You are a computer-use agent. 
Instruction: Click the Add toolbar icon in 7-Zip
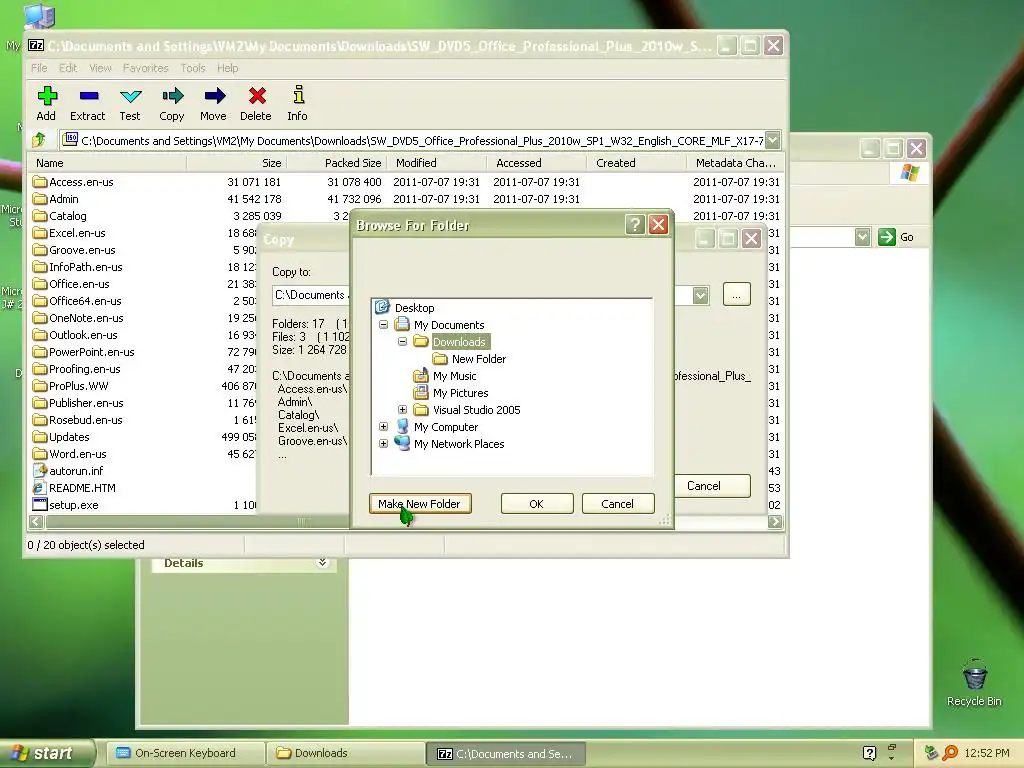[x=46, y=97]
